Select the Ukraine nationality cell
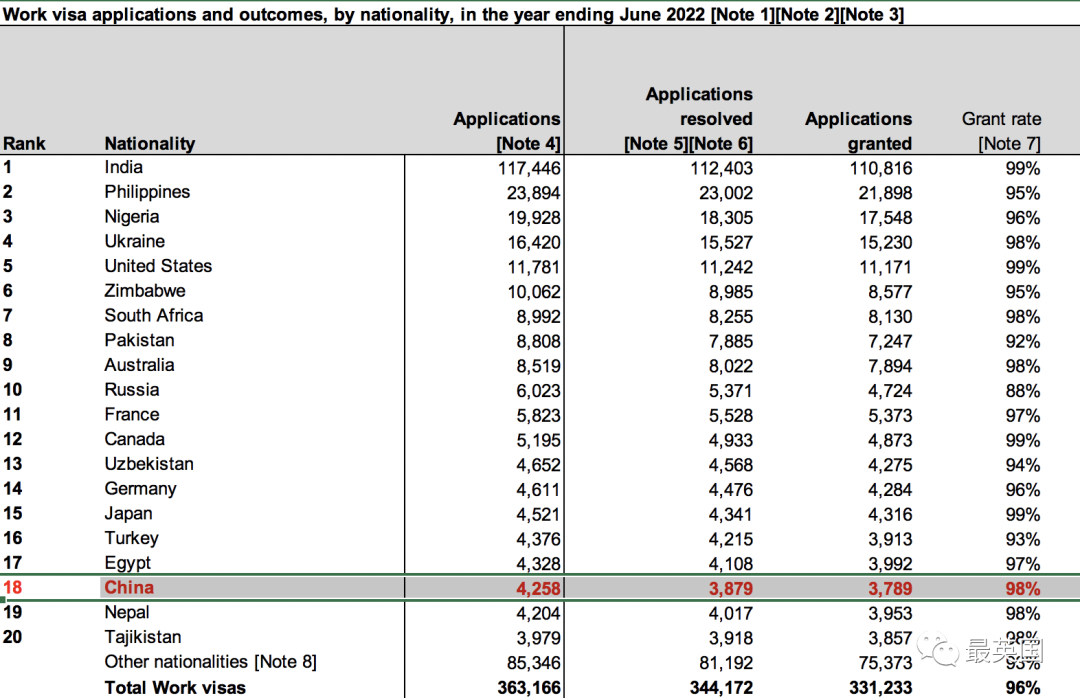1080x698 pixels. pyautogui.click(x=134, y=242)
